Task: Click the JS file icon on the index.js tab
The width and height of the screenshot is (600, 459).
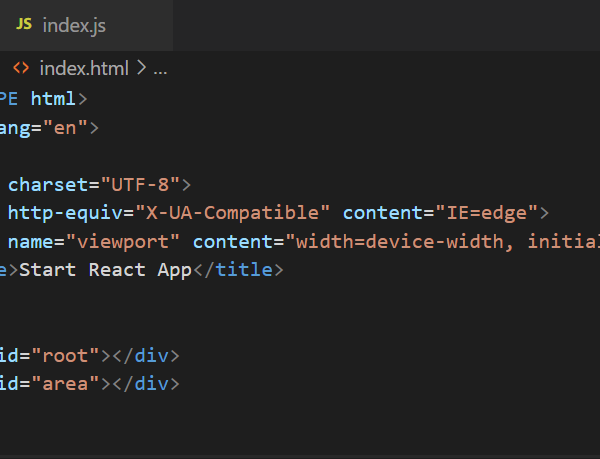Action: 24,24
